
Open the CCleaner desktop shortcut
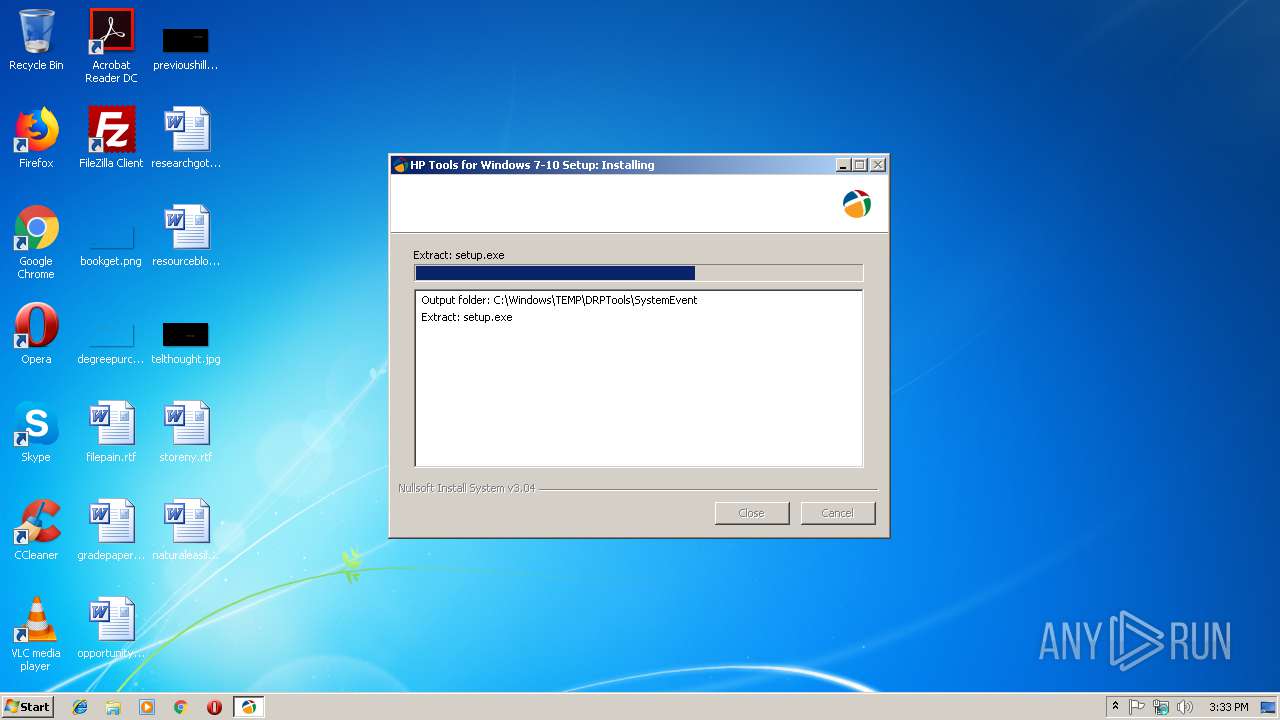coord(36,530)
